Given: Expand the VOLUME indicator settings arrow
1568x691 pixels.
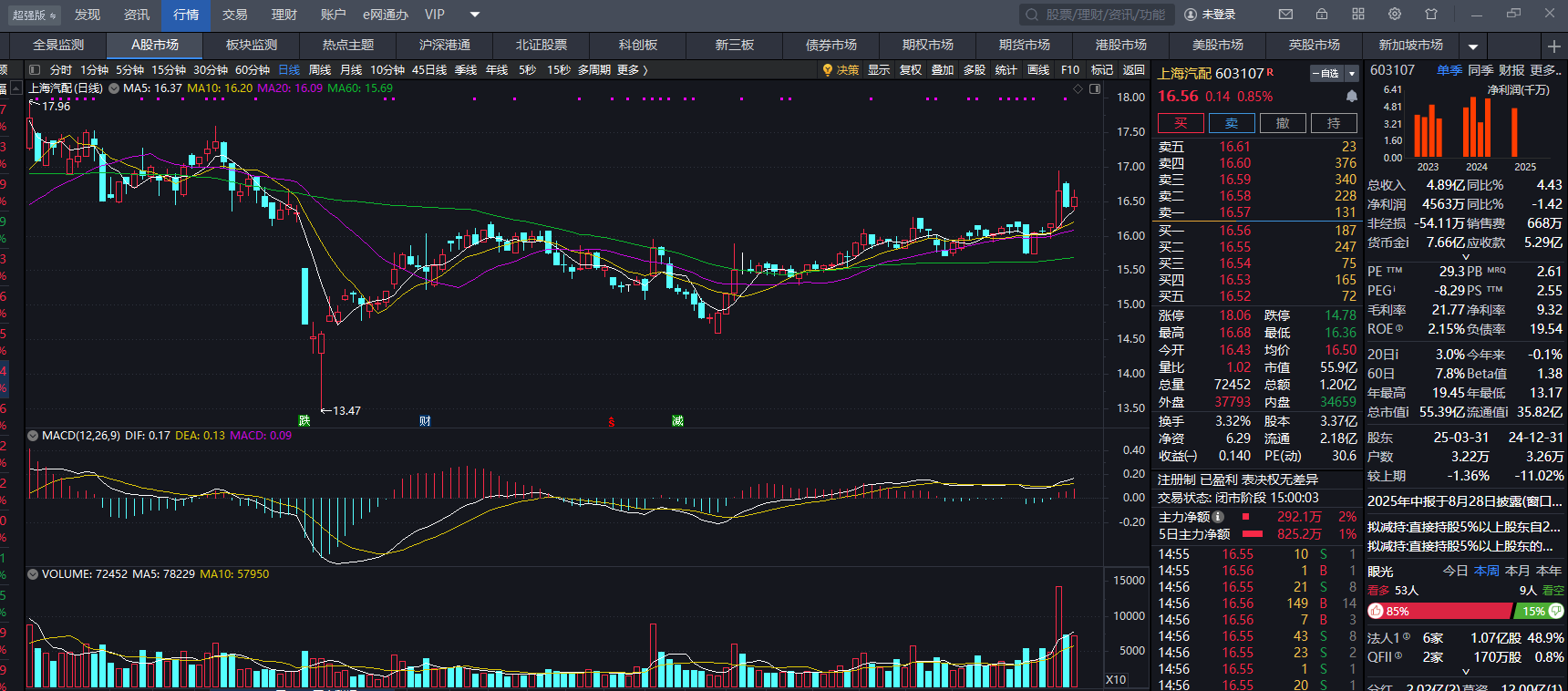Looking at the screenshot, I should tap(33, 574).
